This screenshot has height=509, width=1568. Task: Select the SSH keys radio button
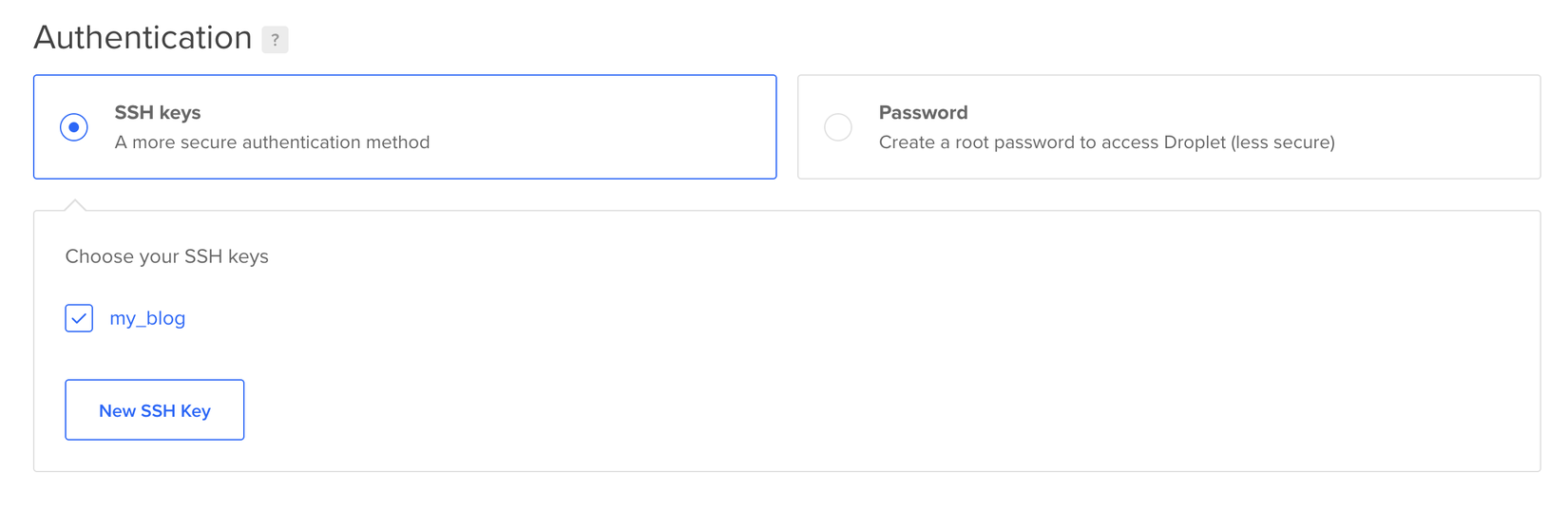tap(74, 127)
